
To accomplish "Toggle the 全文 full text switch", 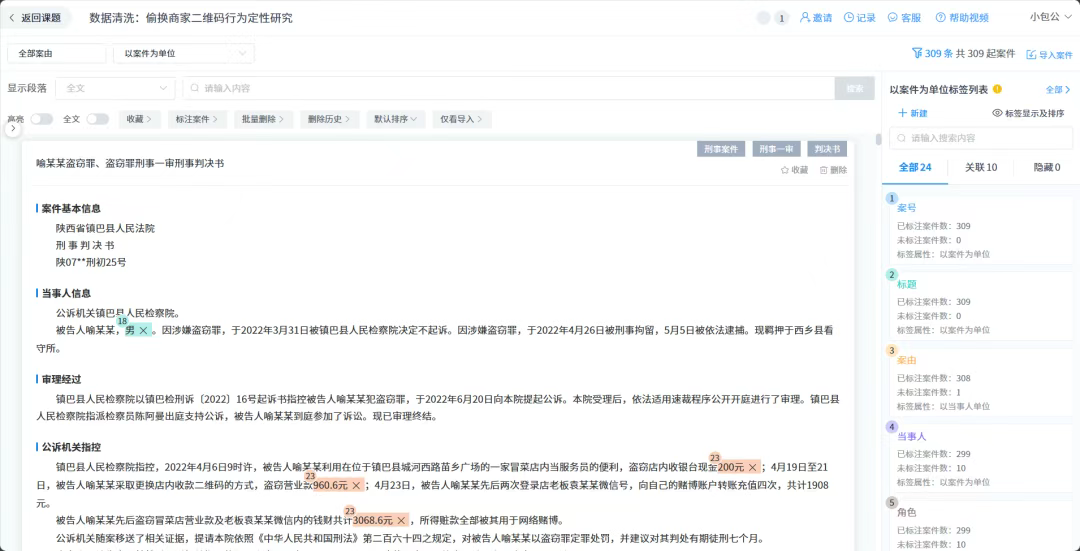I will point(97,119).
